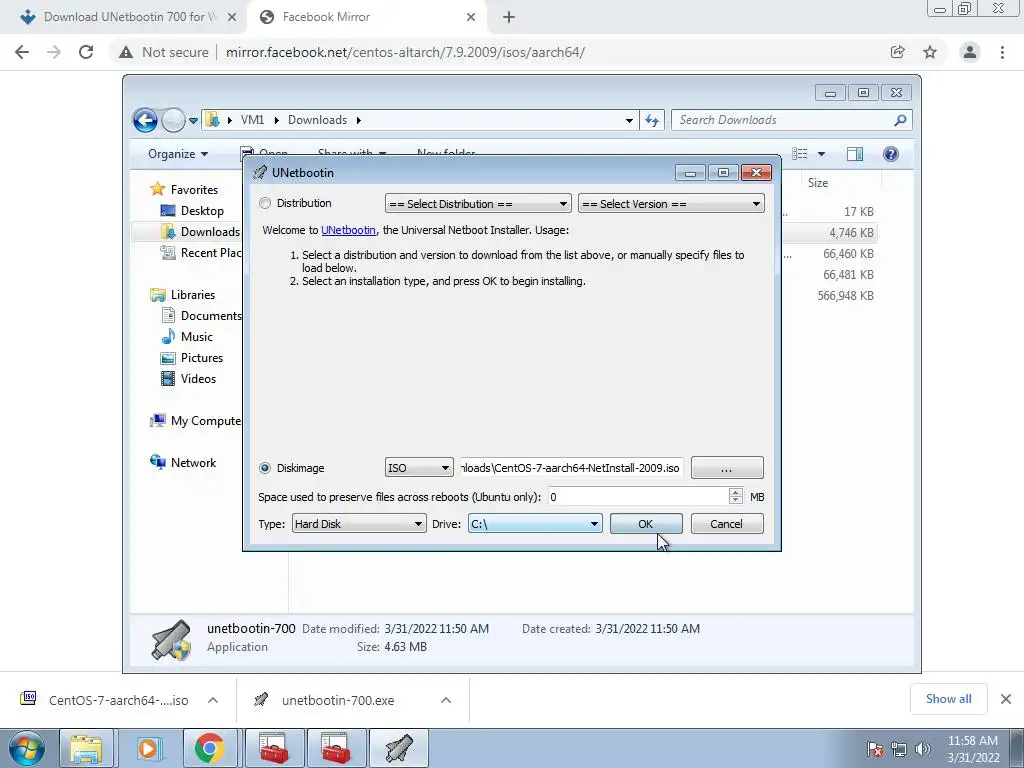Click the share page icon in address bar
This screenshot has width=1024, height=768.
click(x=898, y=52)
